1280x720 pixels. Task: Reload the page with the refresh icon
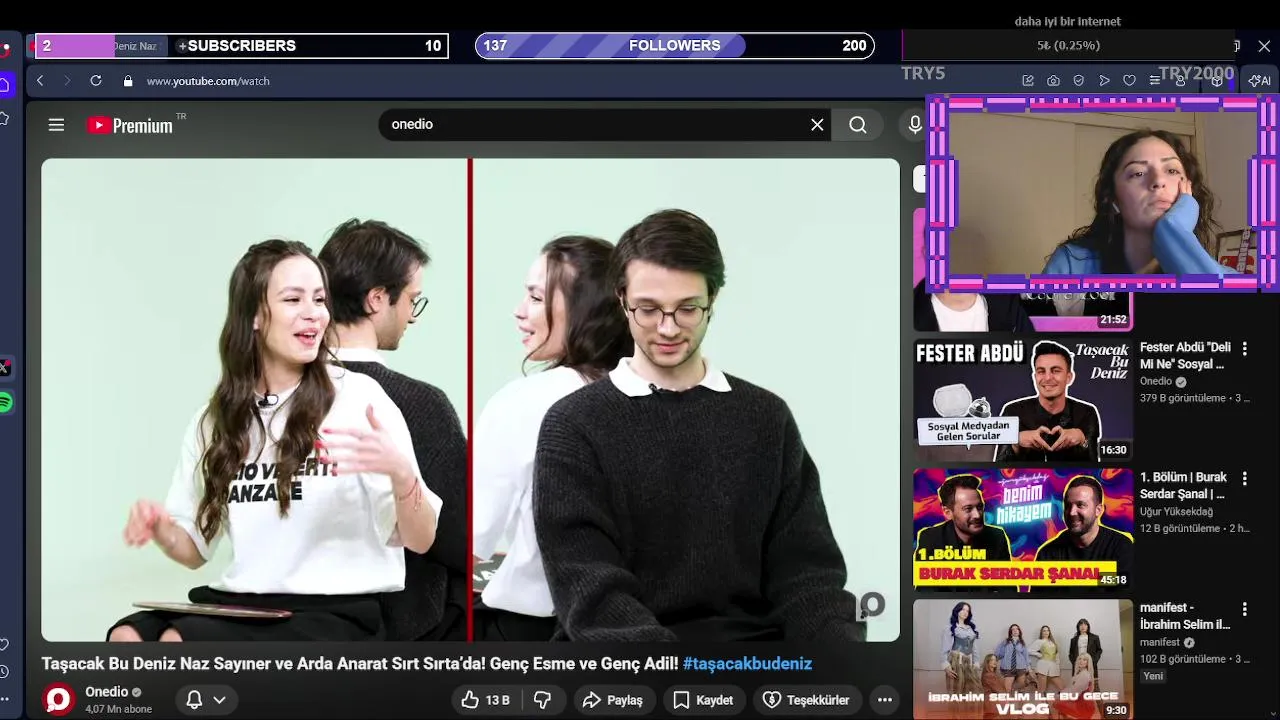96,81
